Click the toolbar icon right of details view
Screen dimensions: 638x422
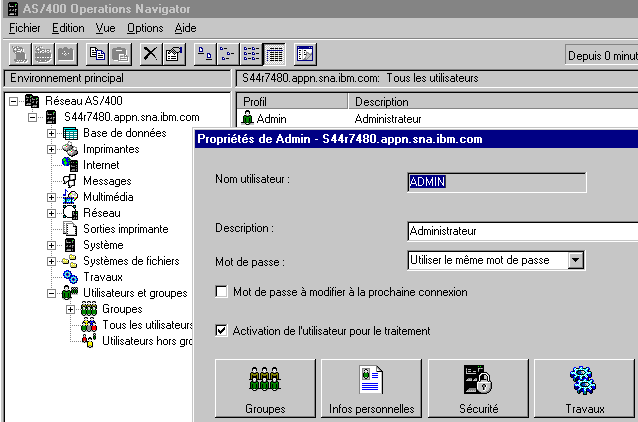[x=305, y=54]
